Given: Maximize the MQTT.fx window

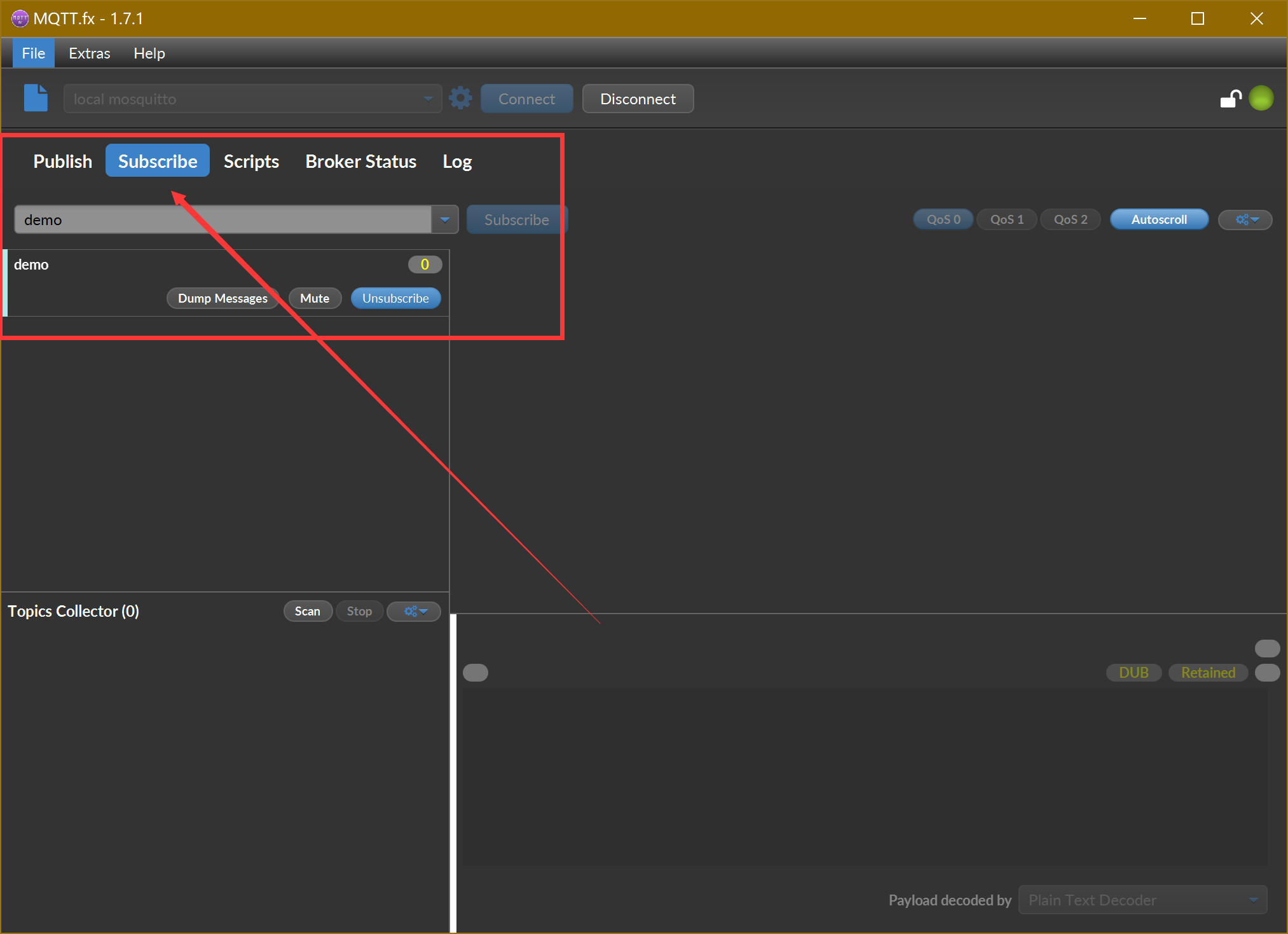Looking at the screenshot, I should click(x=1198, y=18).
